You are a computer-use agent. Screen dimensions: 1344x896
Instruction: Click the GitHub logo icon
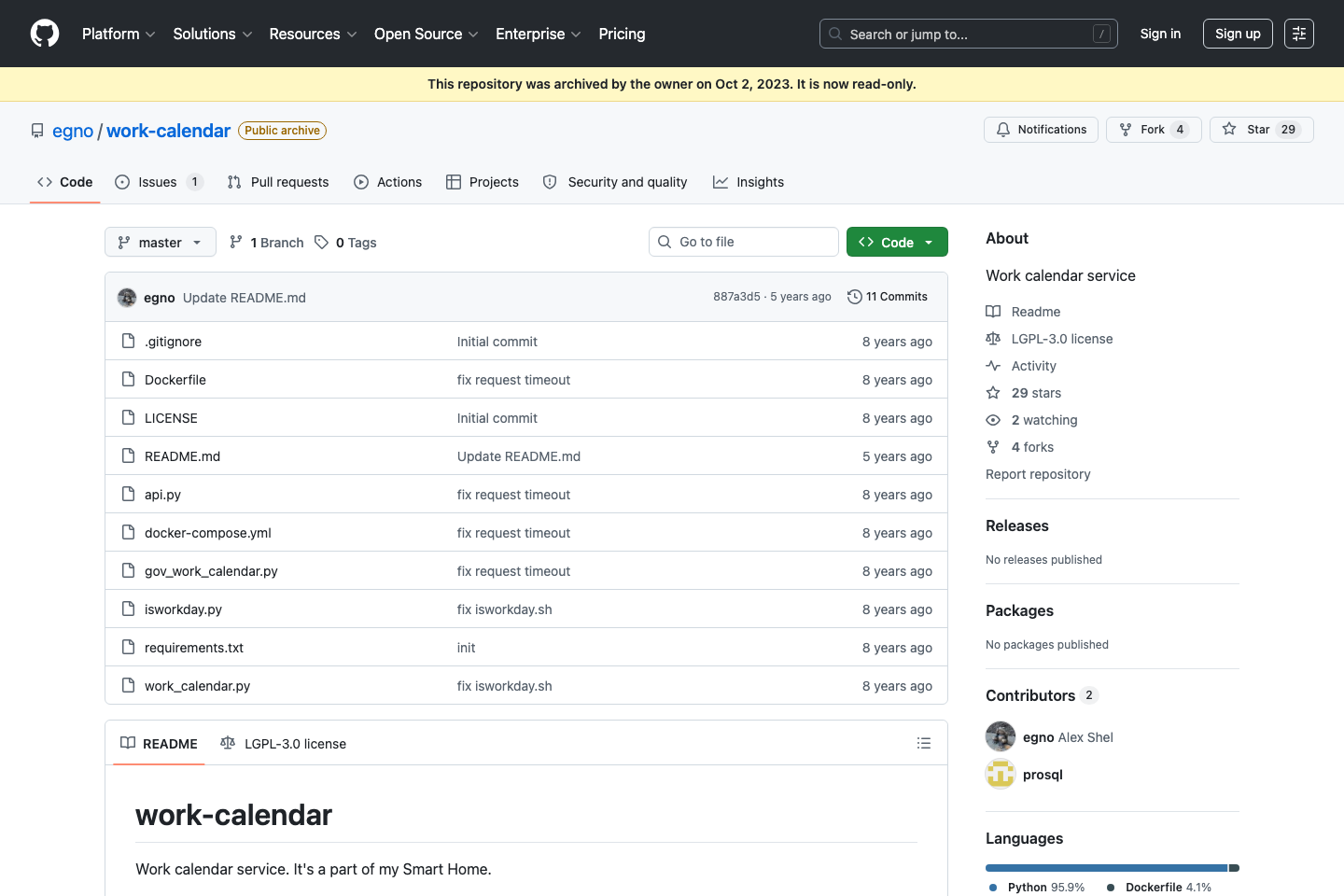(x=44, y=34)
